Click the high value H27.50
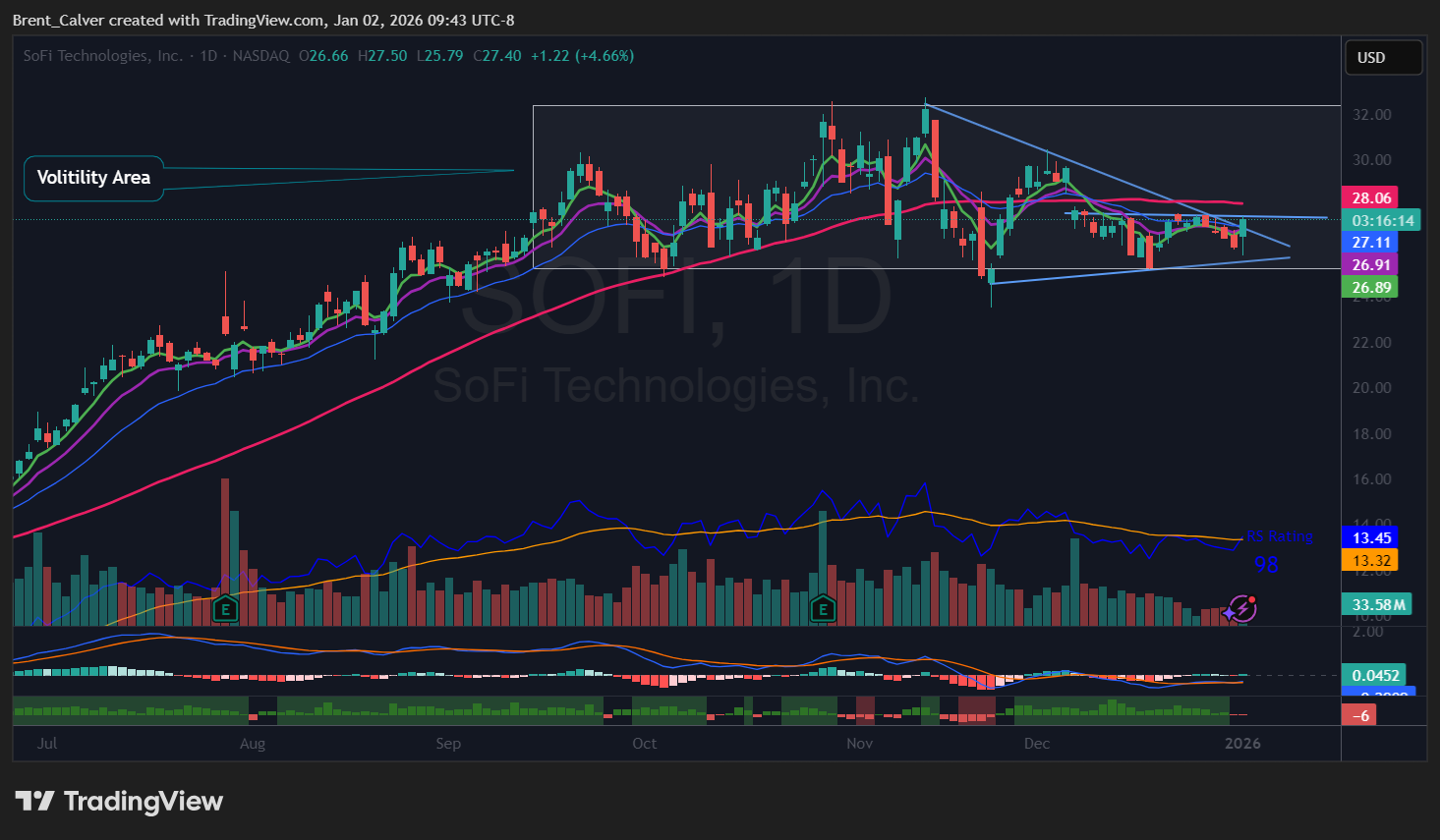 (382, 56)
